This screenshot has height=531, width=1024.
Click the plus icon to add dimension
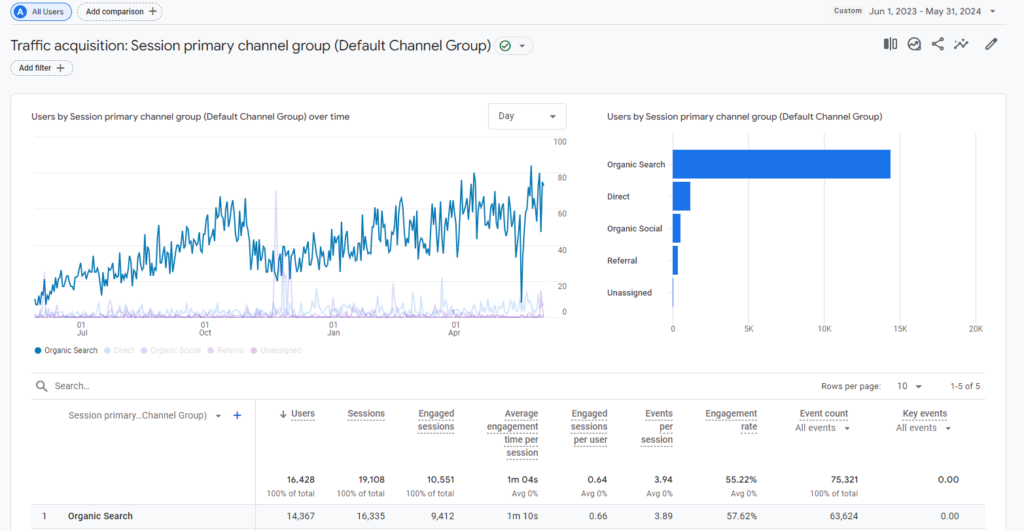[x=237, y=415]
